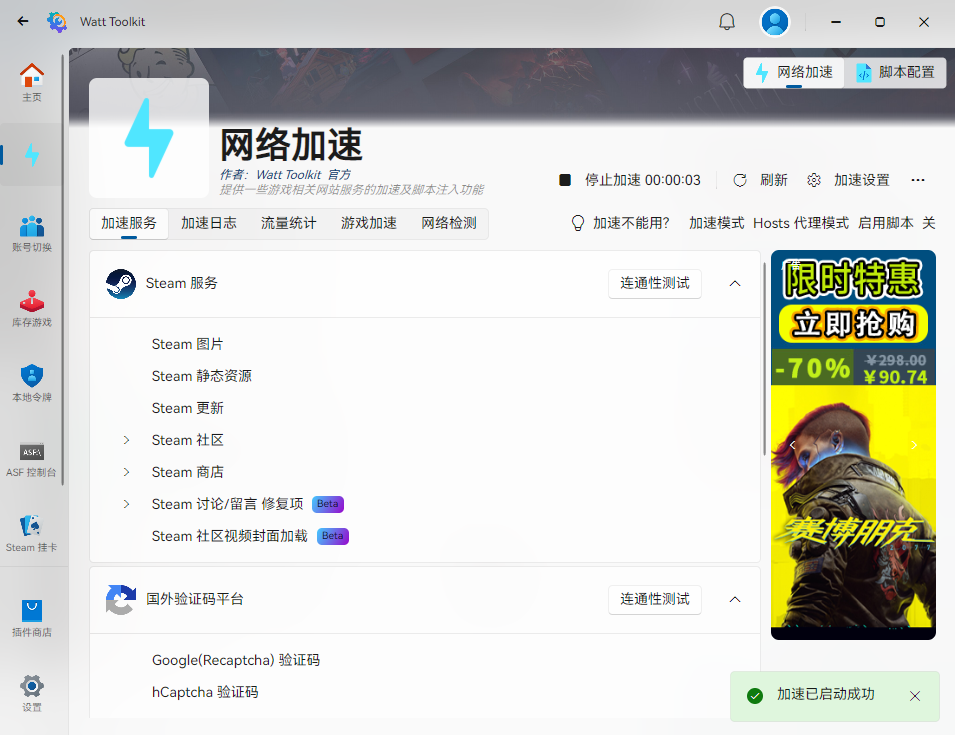
Task: Switch to the 脚本配置 top tab
Action: (x=895, y=73)
